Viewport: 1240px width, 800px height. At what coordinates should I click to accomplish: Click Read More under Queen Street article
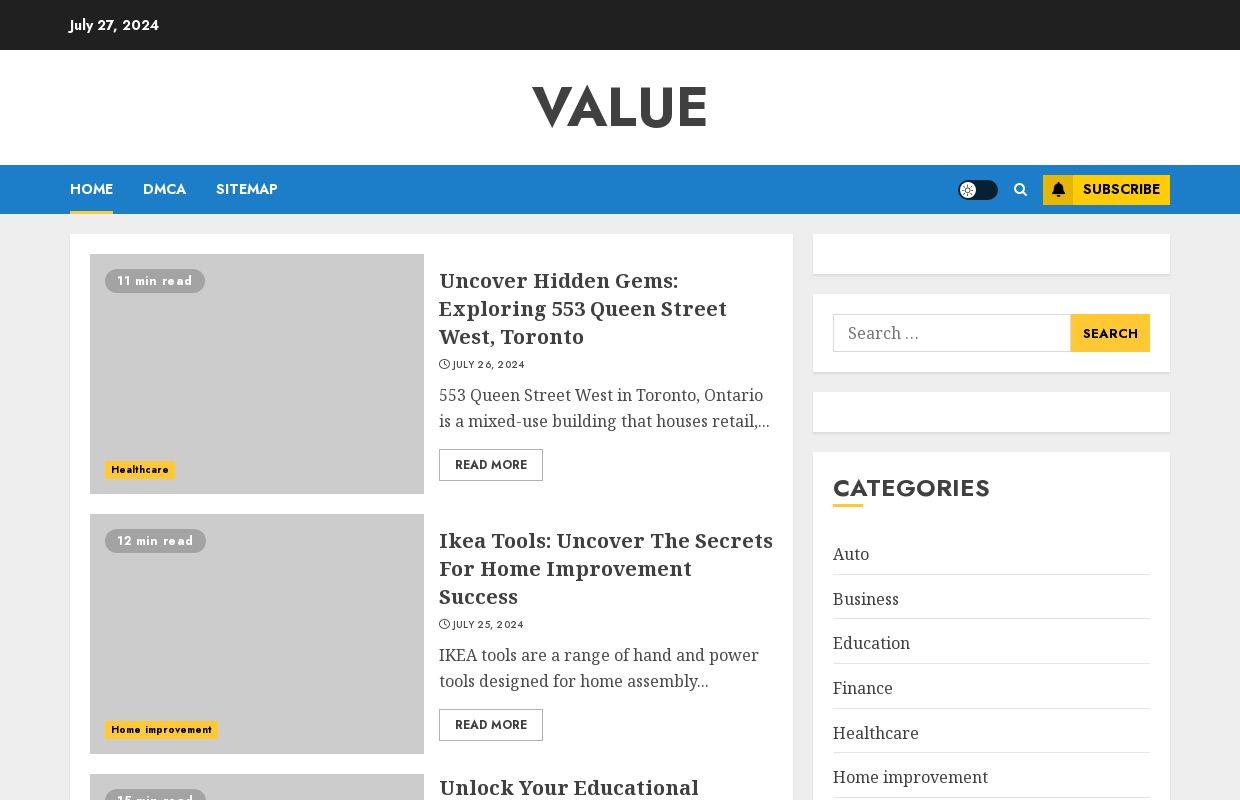[491, 465]
